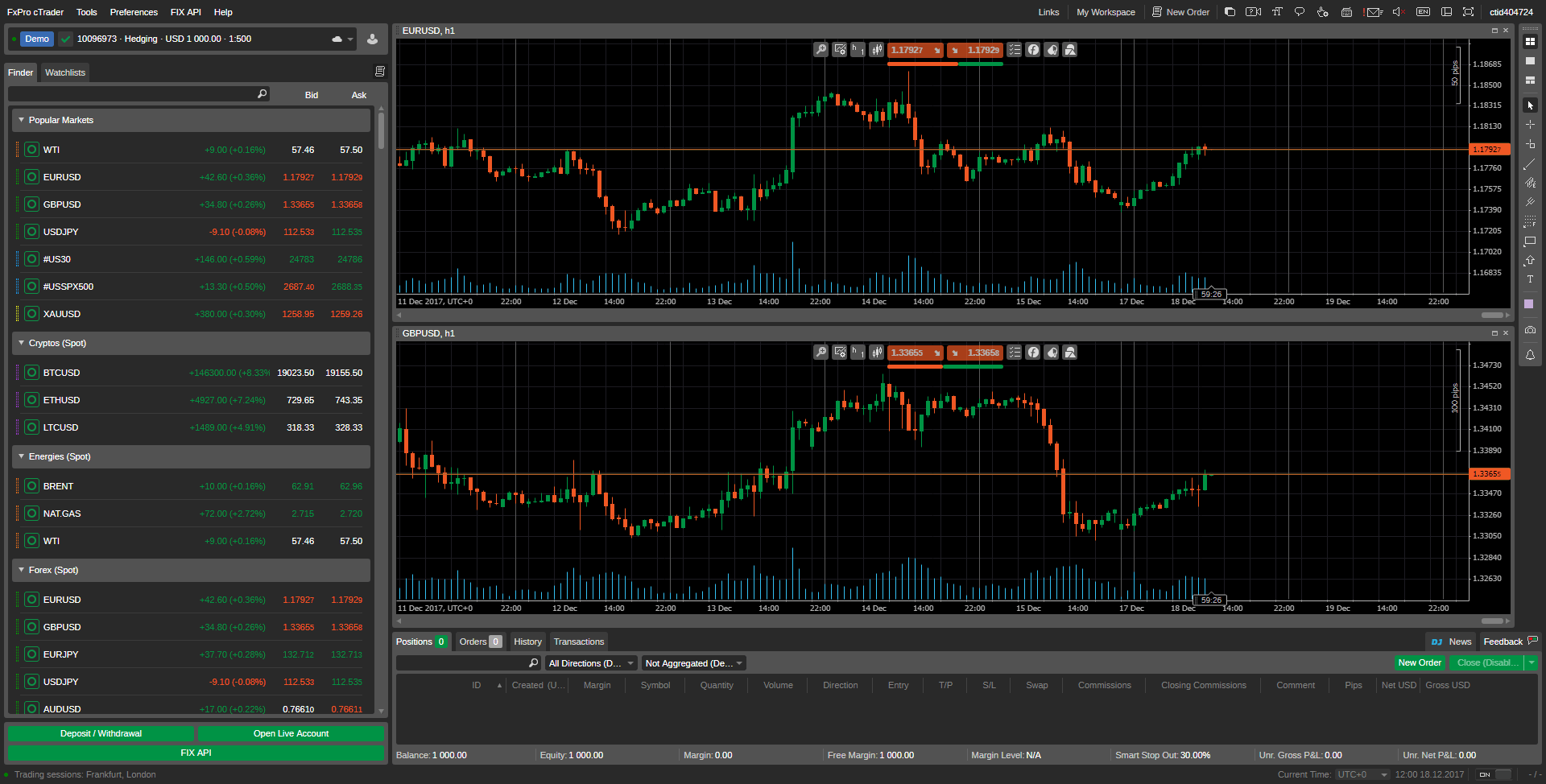Image resolution: width=1546 pixels, height=784 pixels.
Task: Click the Open Live Account button
Action: [x=291, y=733]
